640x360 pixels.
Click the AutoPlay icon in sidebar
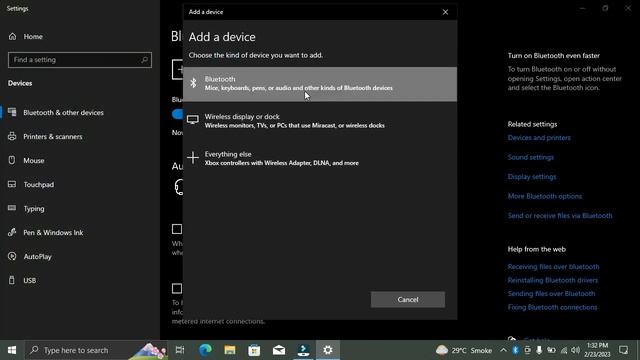(12, 256)
